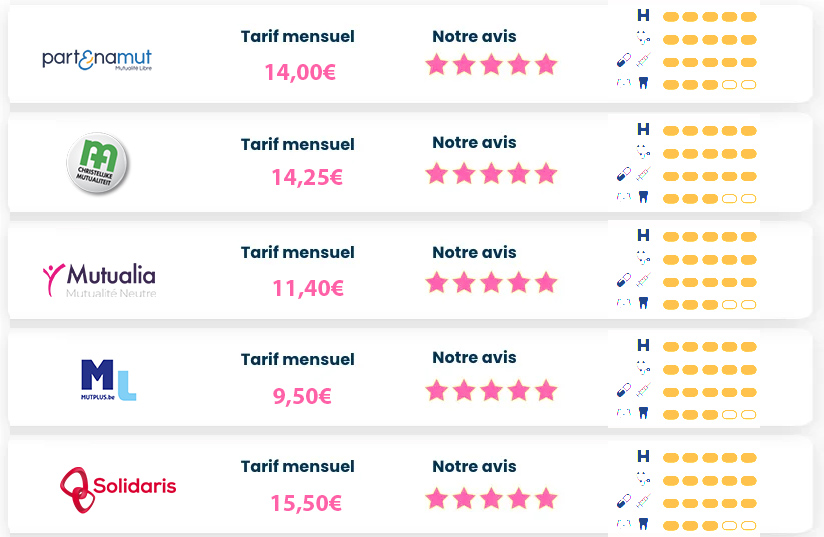Click the MutPlus.be ML logo
This screenshot has height=537, width=824.
point(109,380)
